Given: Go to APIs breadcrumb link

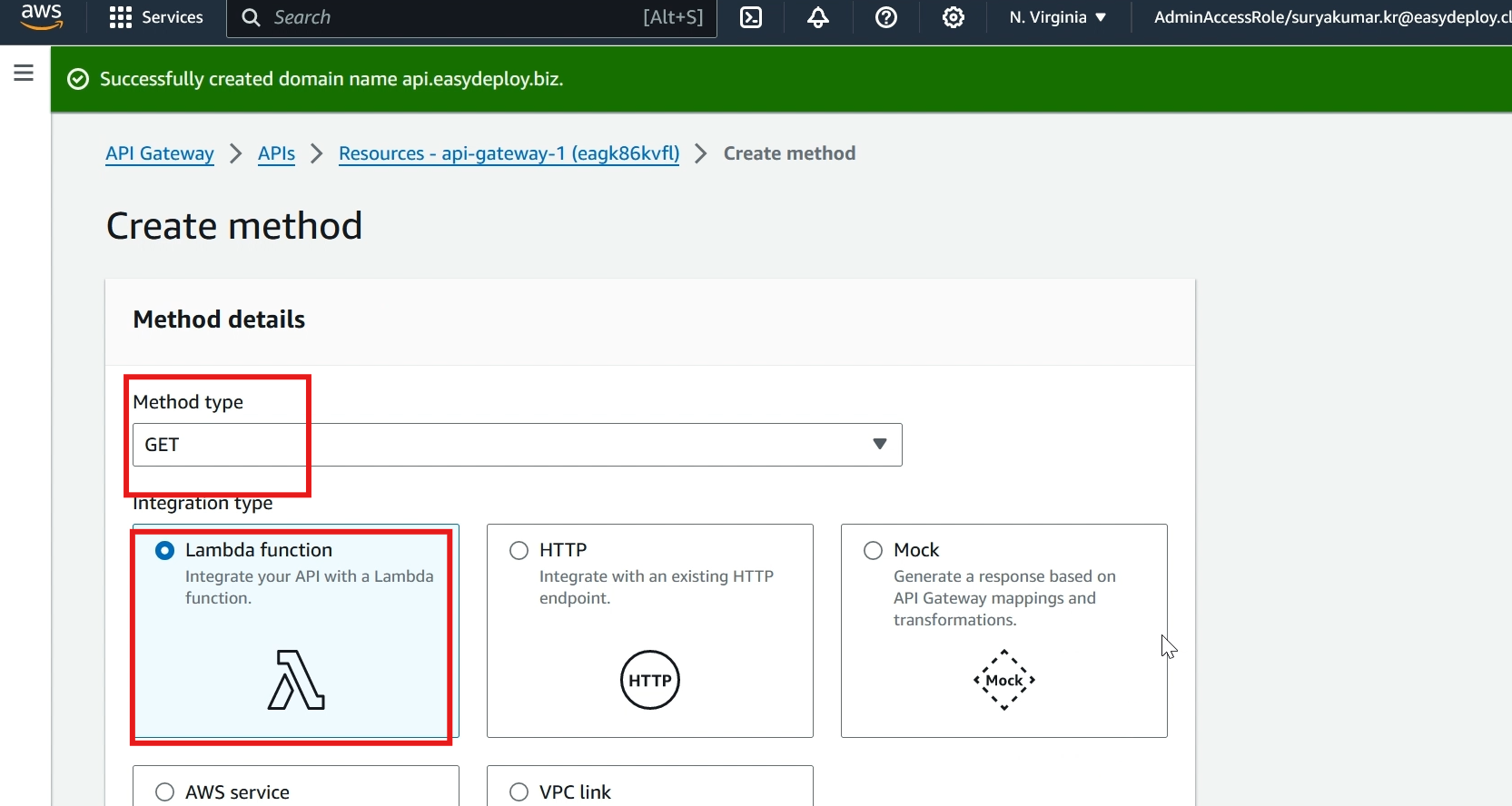Looking at the screenshot, I should pos(276,153).
